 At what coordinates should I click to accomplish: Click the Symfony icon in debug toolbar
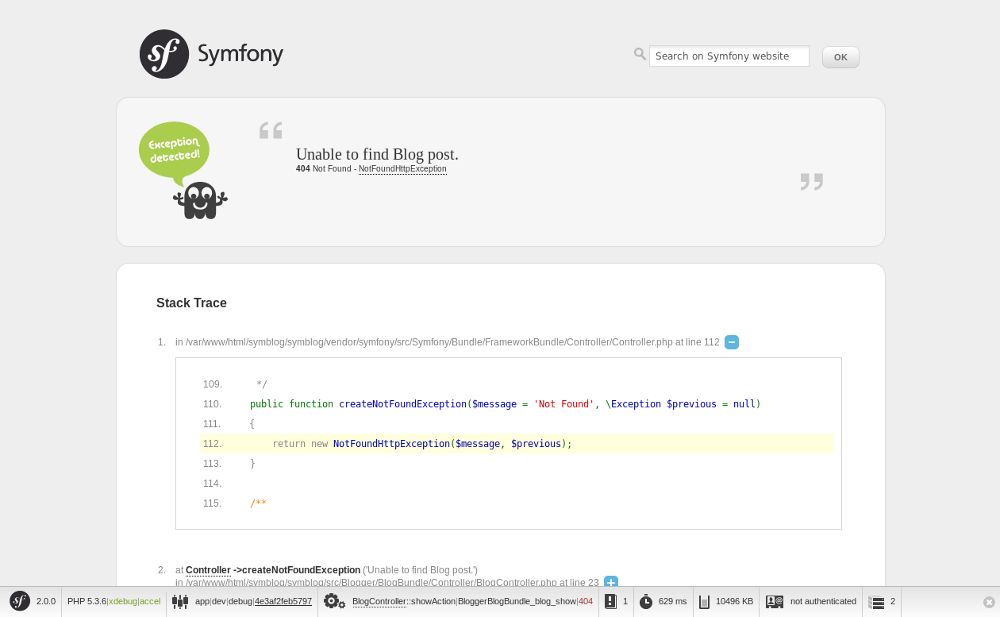click(x=20, y=601)
